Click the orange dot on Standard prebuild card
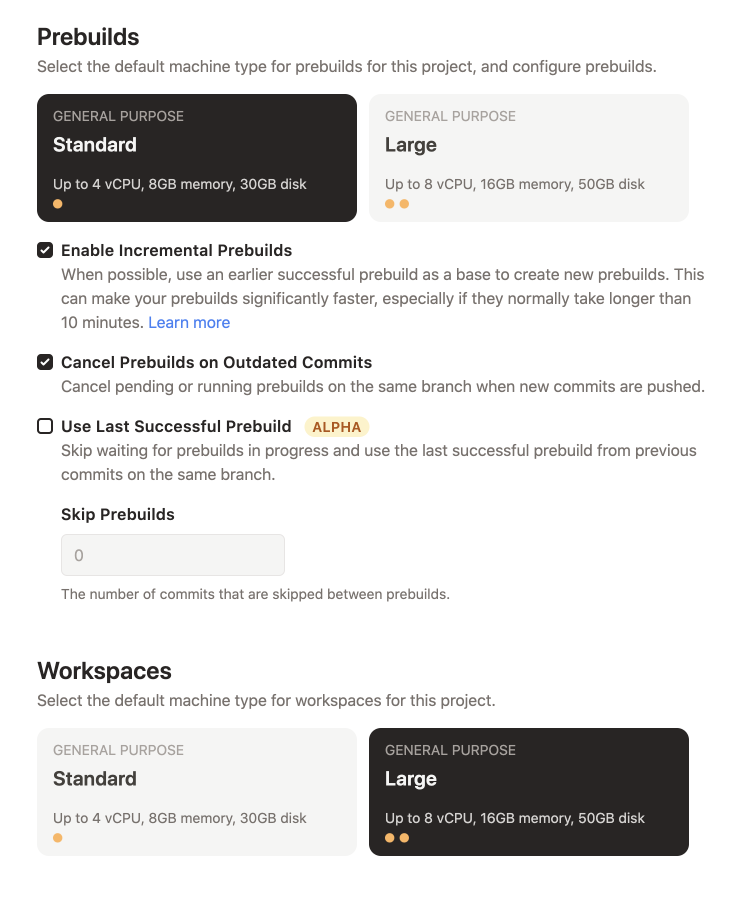The image size is (746, 900). tap(57, 203)
